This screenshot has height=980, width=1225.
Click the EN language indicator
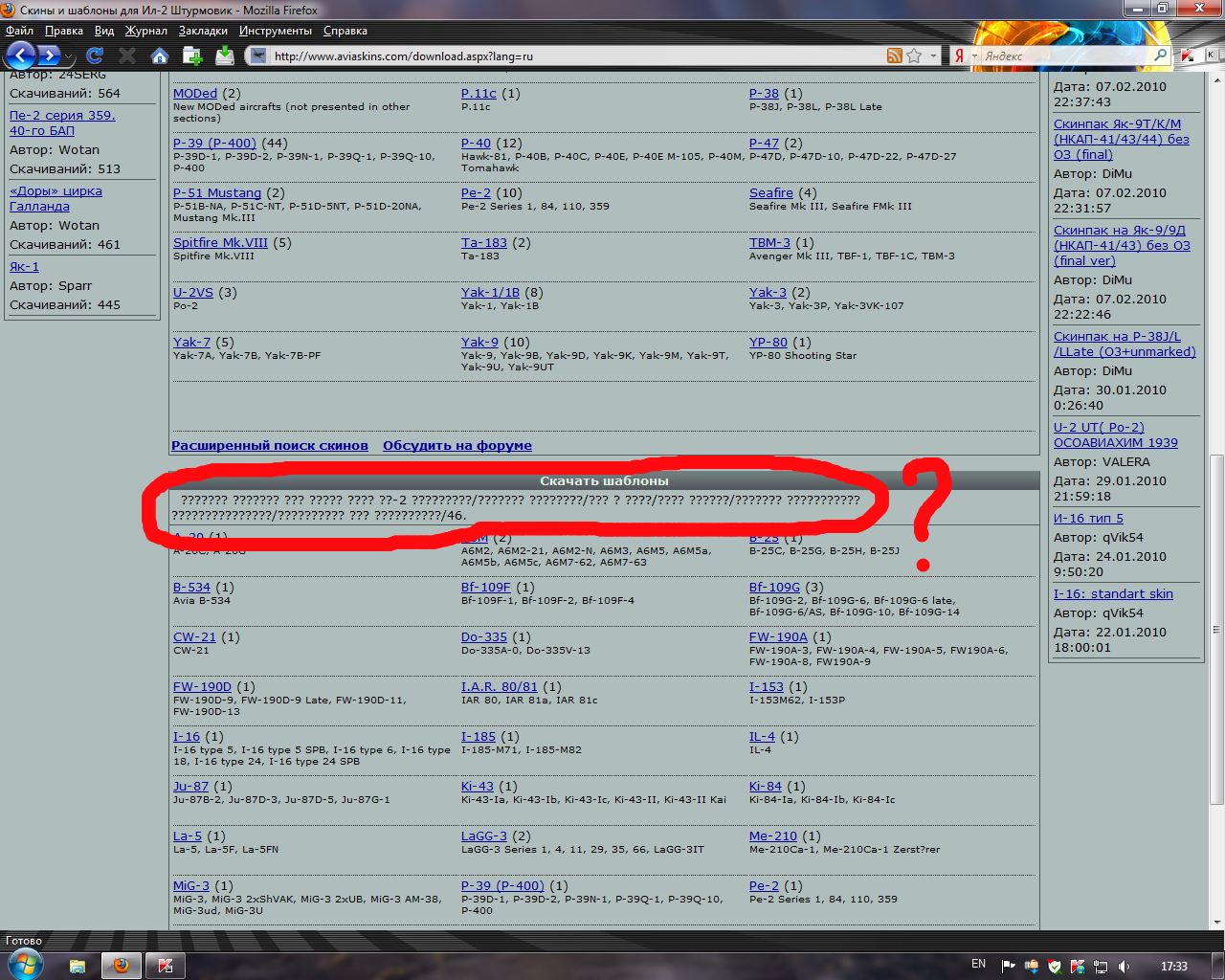click(978, 965)
